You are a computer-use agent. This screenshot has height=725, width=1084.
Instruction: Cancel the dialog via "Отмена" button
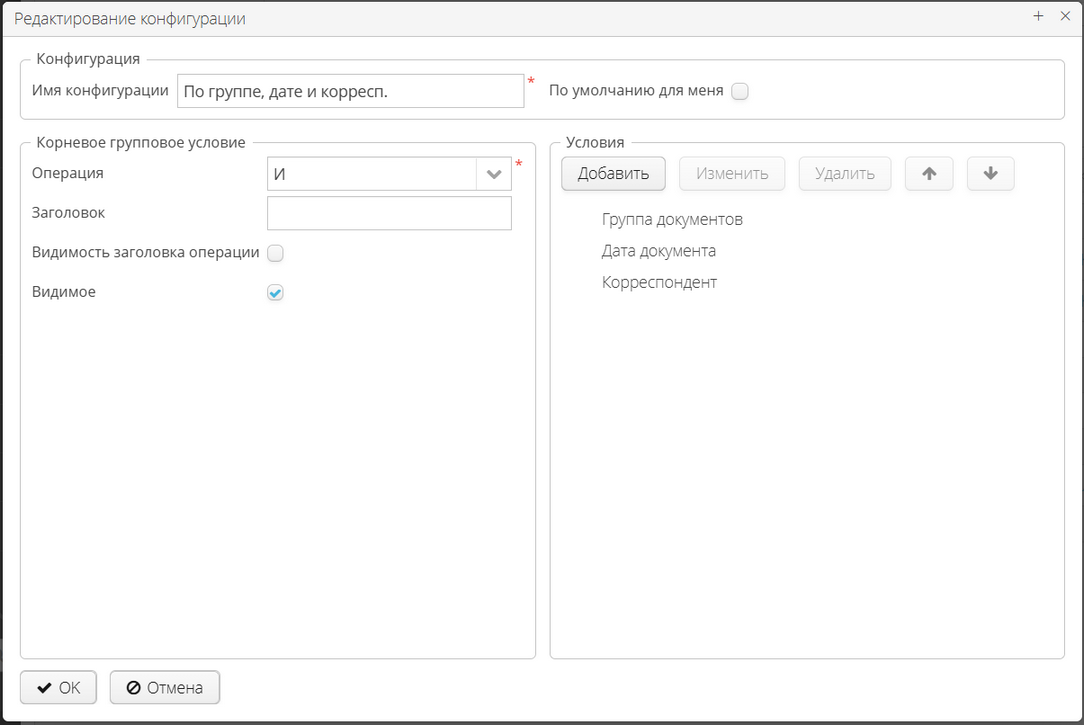(164, 687)
